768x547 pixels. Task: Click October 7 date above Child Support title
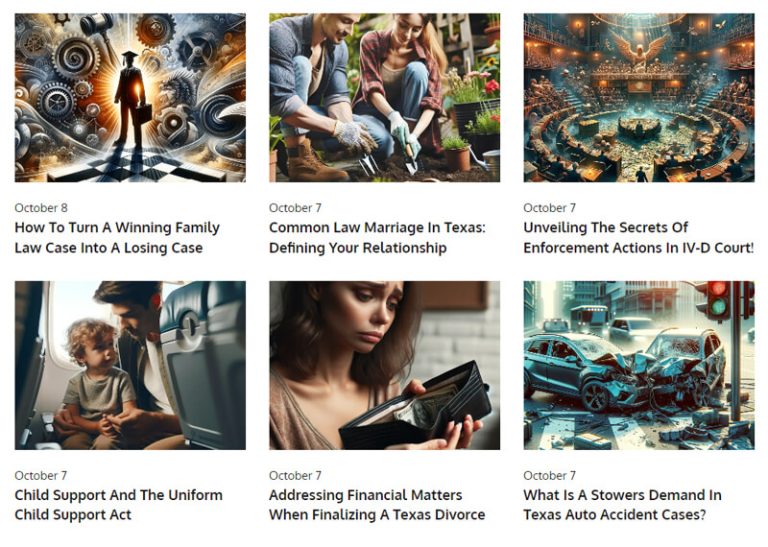pos(41,476)
